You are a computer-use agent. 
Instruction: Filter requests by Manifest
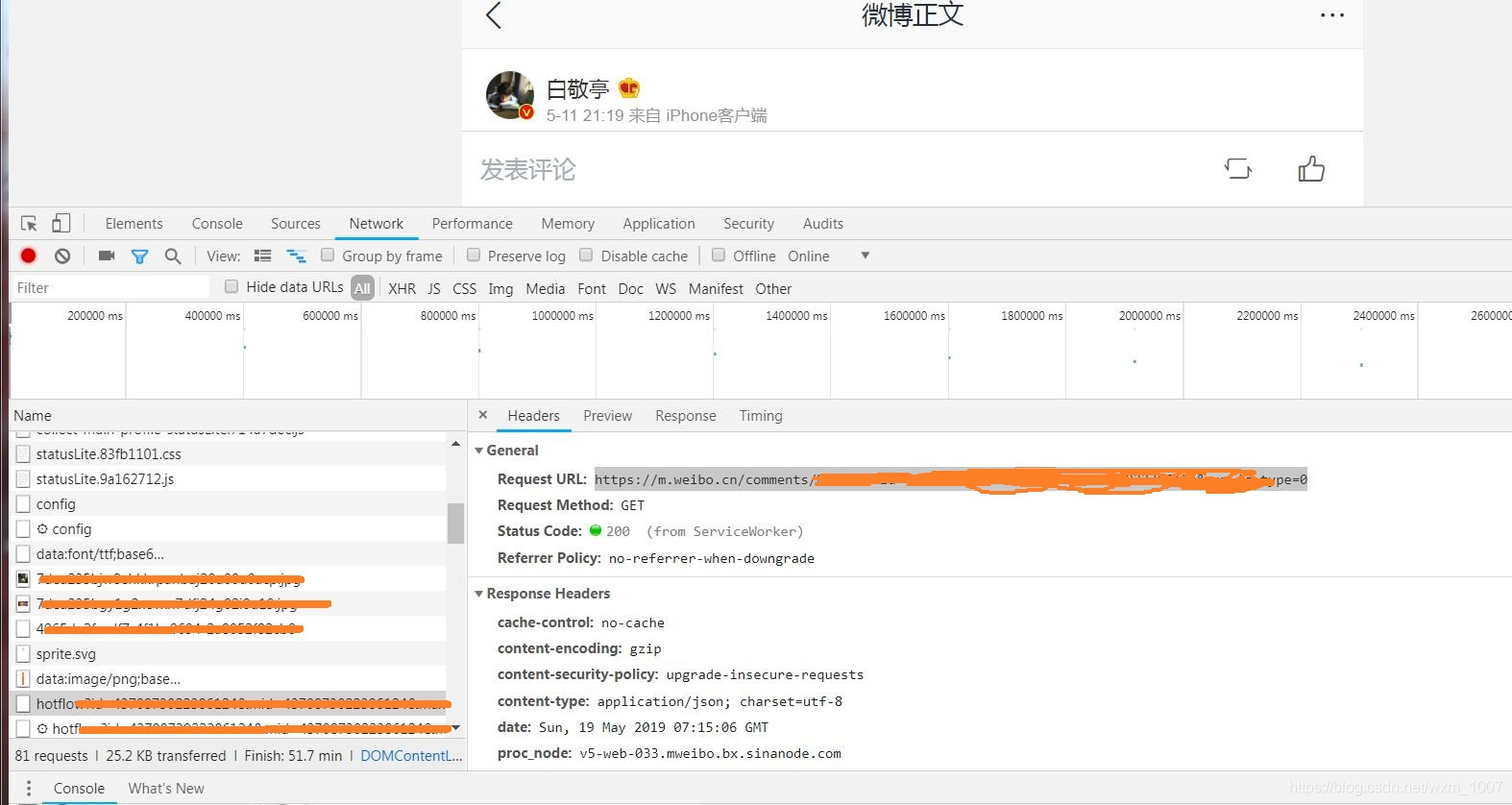click(716, 289)
